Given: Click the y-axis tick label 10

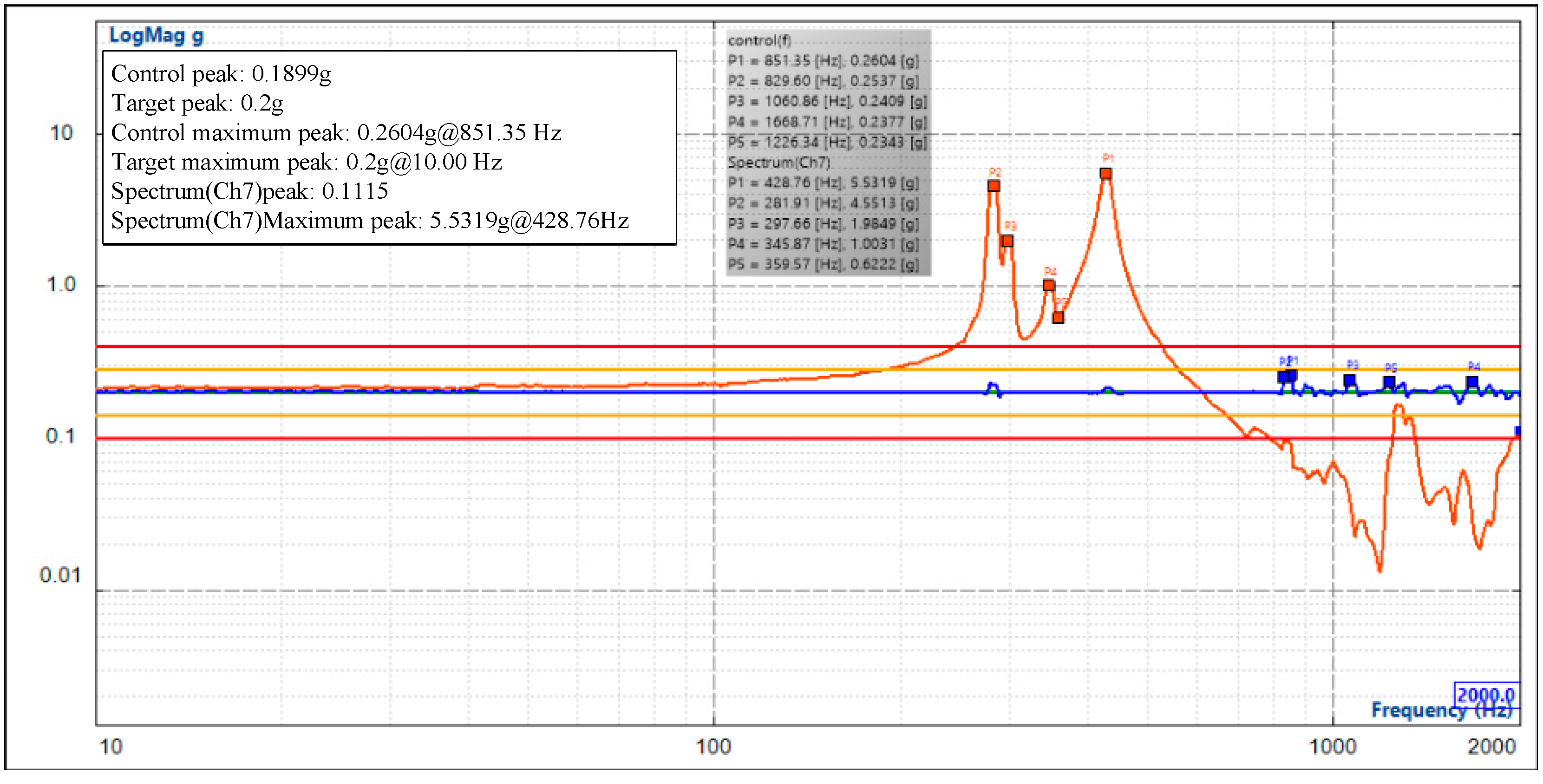Looking at the screenshot, I should tap(61, 133).
